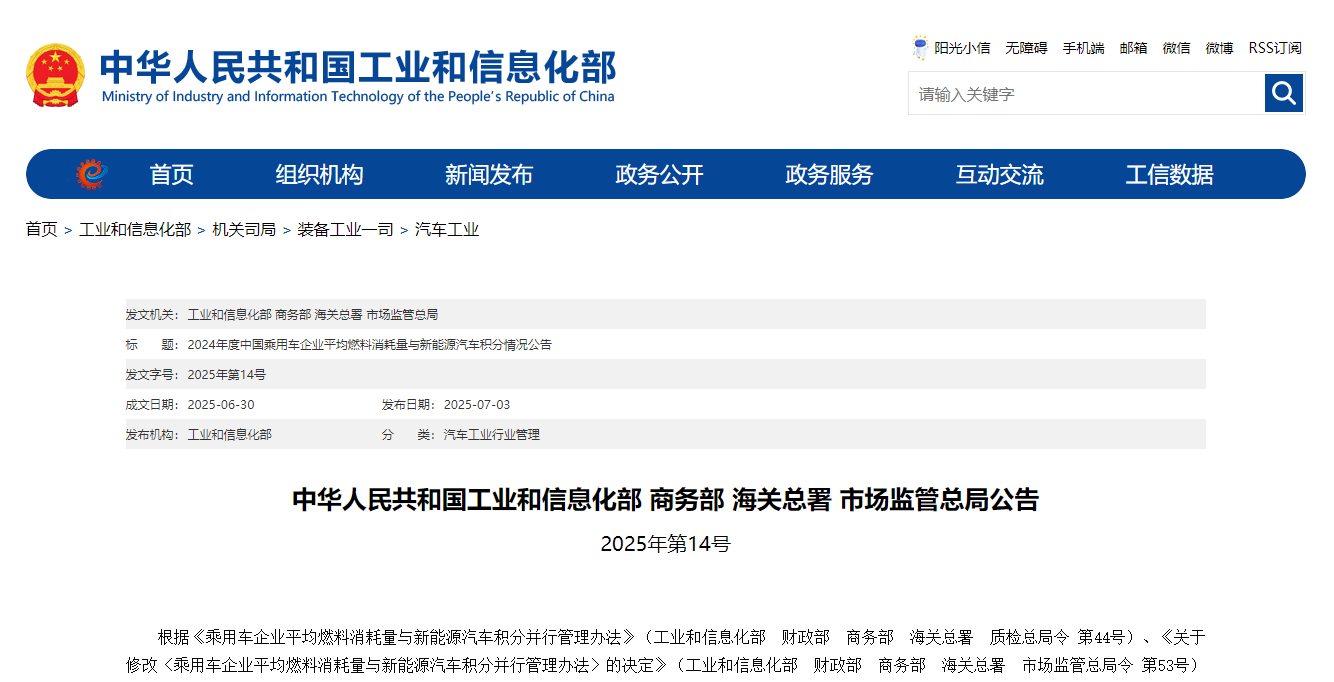Click the 发布日期 value 2025-07-03
Screen dimensions: 1334x682
(477, 404)
